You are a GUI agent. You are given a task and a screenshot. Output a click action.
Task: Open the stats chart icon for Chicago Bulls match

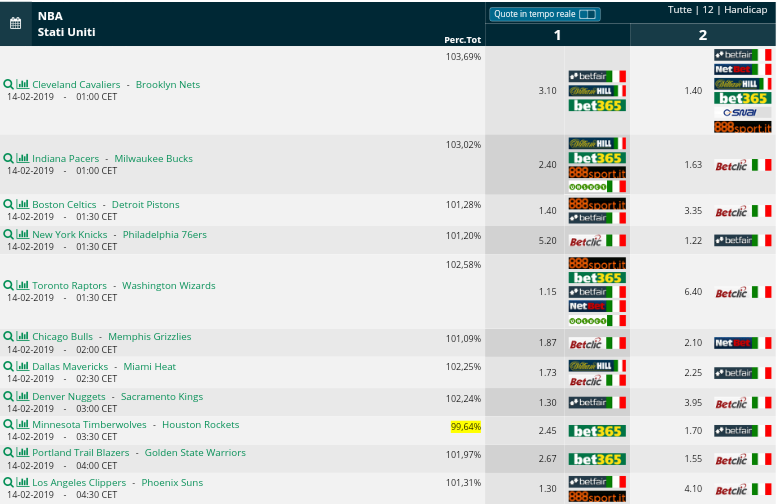(22, 336)
